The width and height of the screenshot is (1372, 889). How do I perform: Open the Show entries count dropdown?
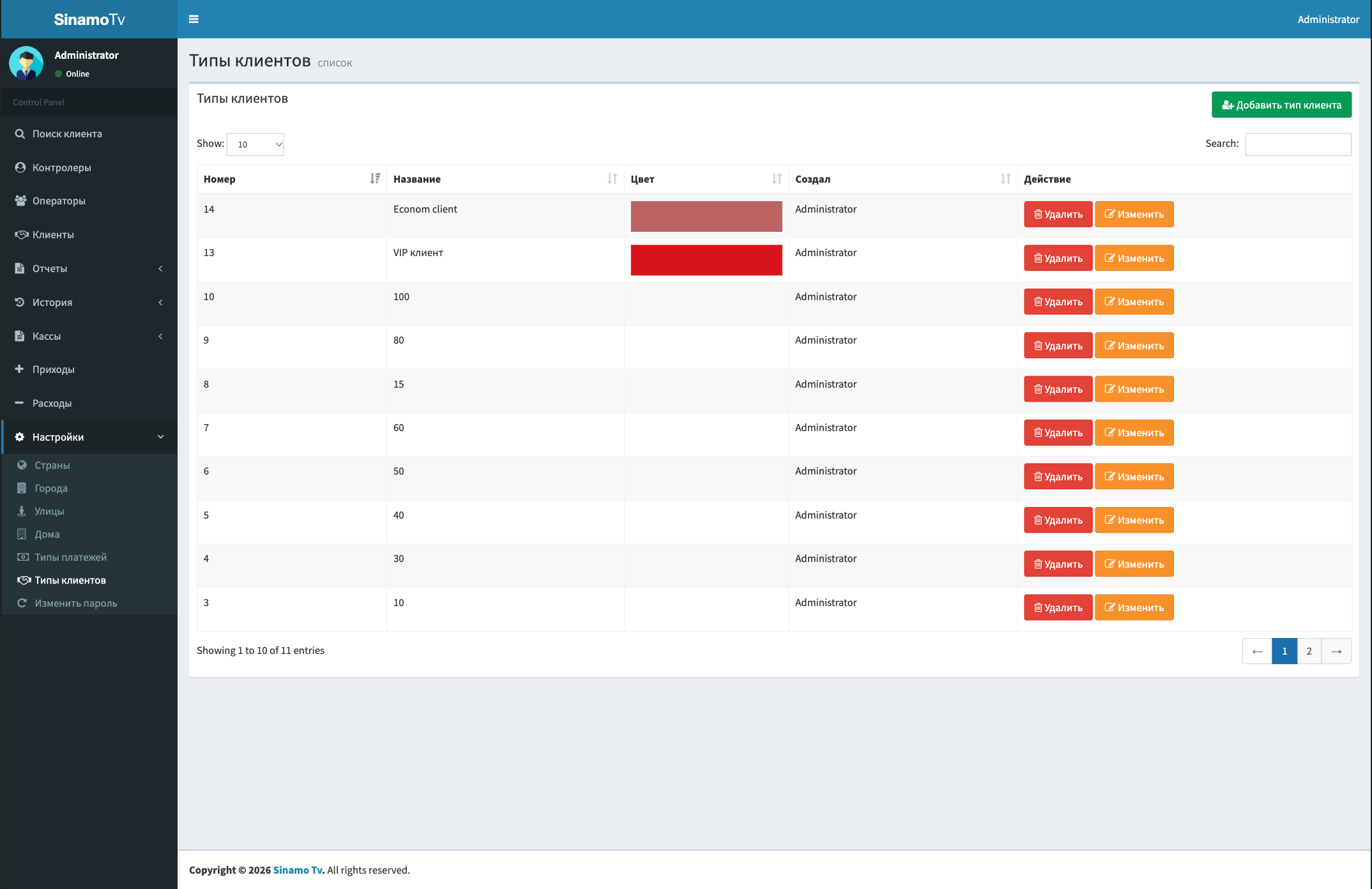click(x=255, y=144)
